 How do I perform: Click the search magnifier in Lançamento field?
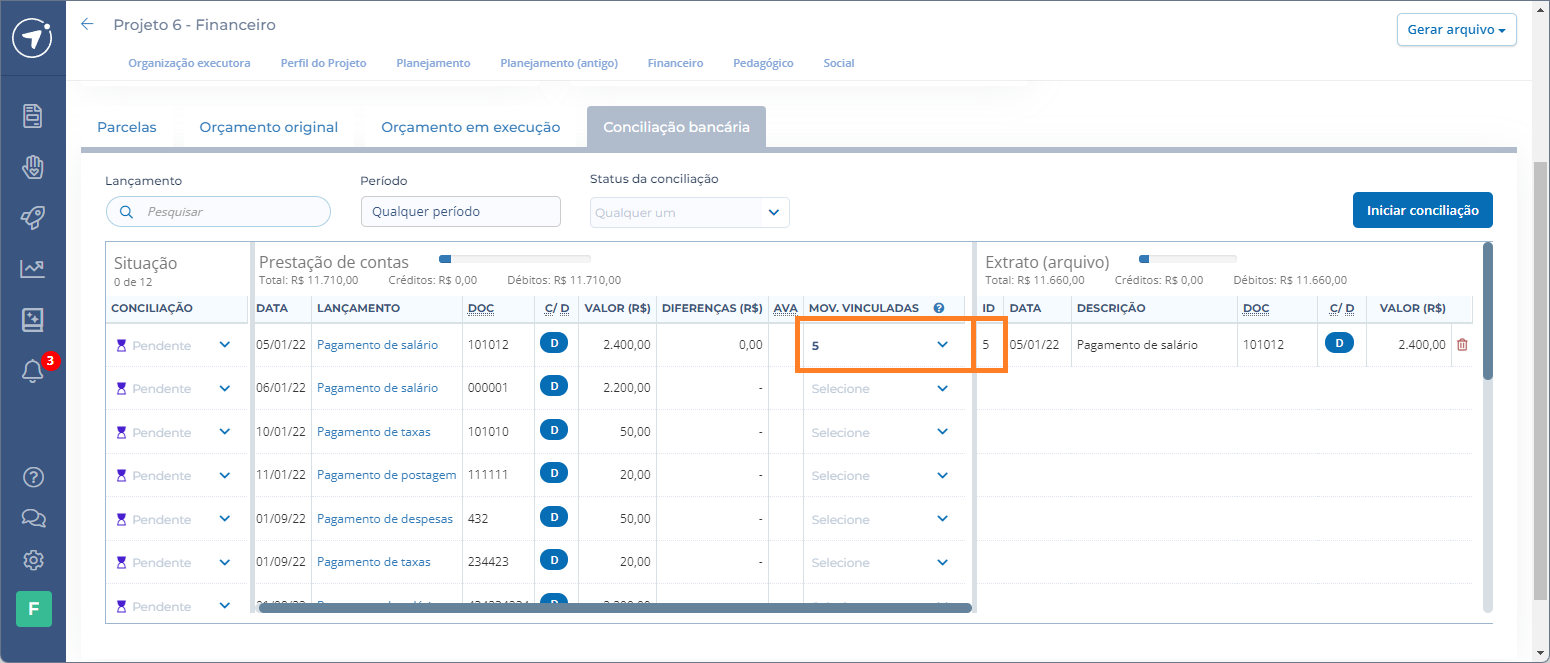126,212
